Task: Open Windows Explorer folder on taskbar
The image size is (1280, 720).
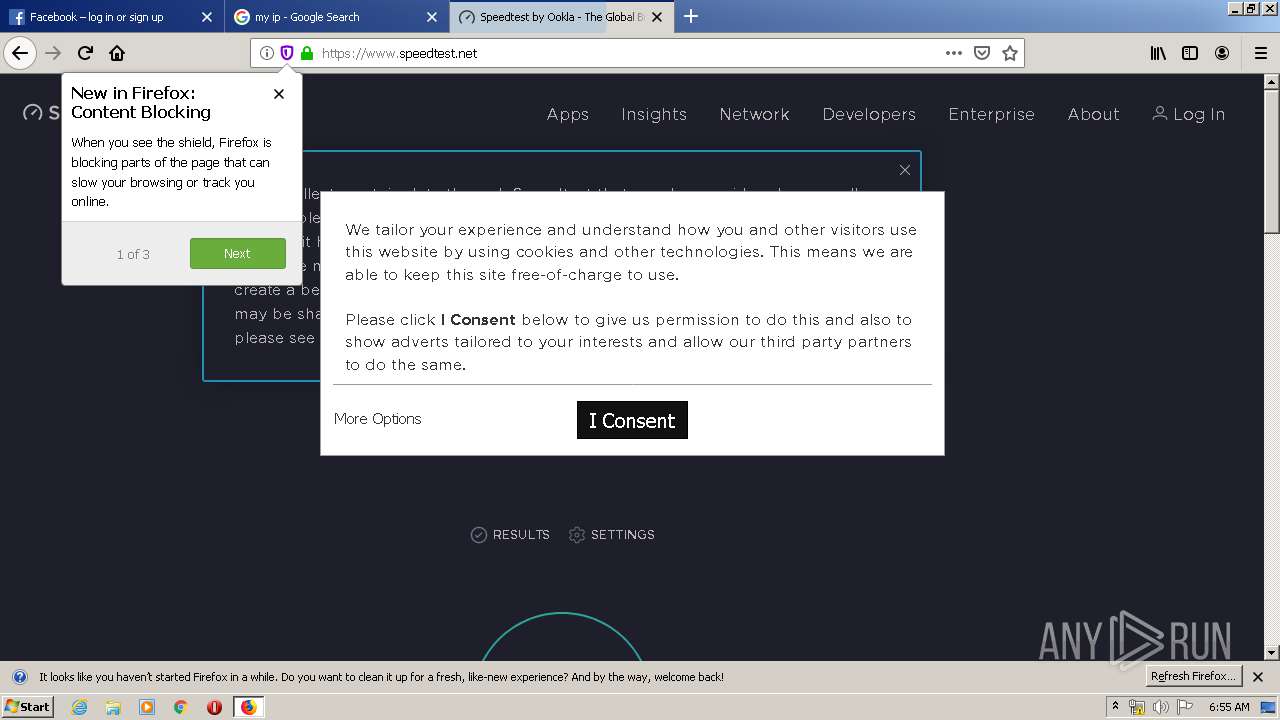Action: click(113, 707)
